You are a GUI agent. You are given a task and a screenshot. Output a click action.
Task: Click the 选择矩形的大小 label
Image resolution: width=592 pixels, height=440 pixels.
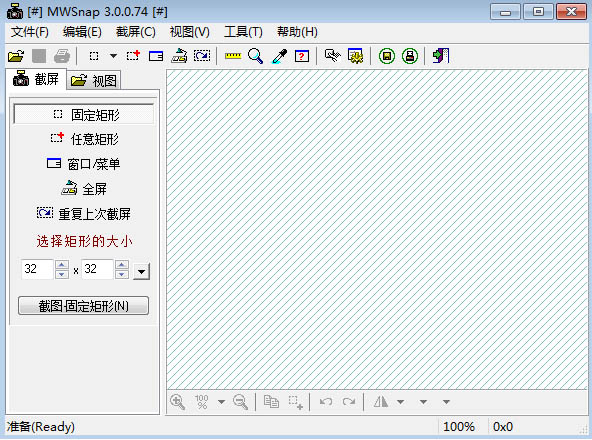click(84, 241)
